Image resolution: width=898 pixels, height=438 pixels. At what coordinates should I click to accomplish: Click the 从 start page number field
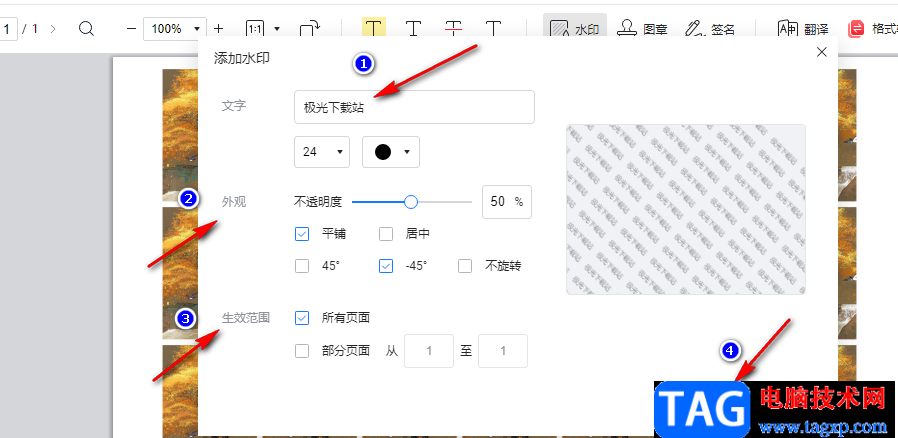click(x=429, y=351)
